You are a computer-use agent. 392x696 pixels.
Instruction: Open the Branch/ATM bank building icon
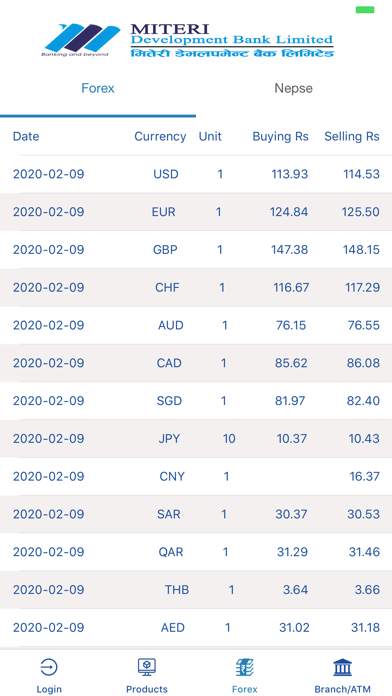[342, 667]
